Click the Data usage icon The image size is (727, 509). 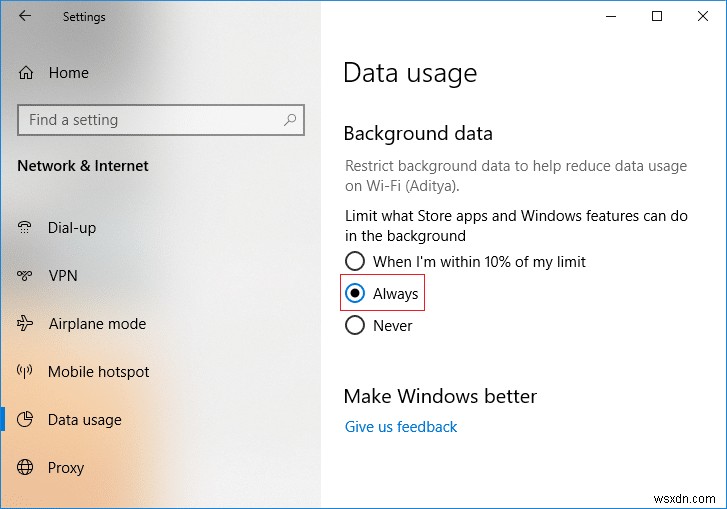click(x=26, y=420)
